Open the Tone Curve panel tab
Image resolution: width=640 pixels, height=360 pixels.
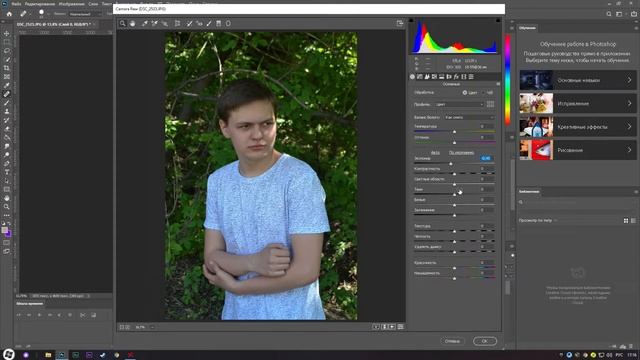tap(420, 77)
